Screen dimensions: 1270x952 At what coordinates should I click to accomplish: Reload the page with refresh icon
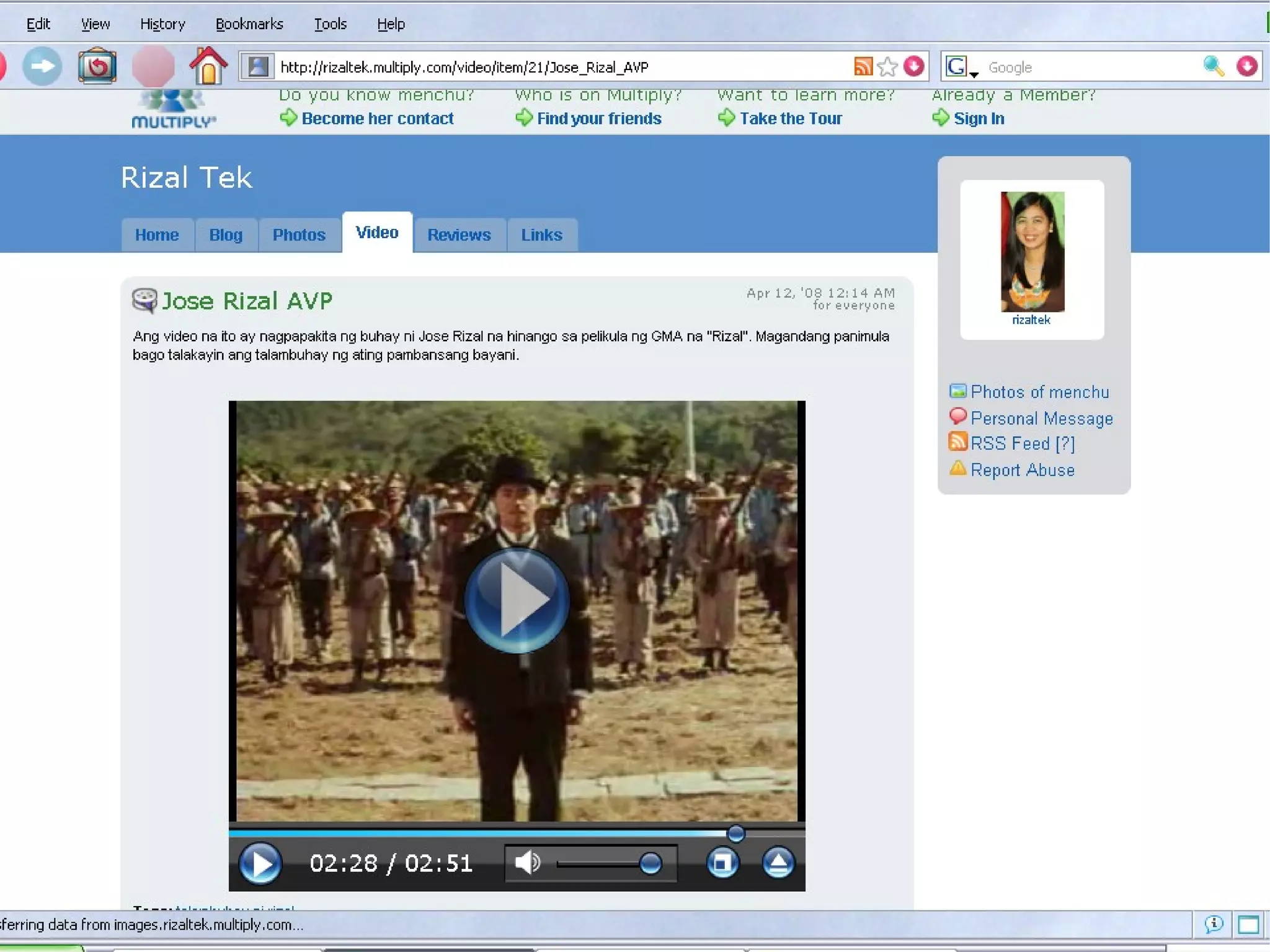click(97, 66)
